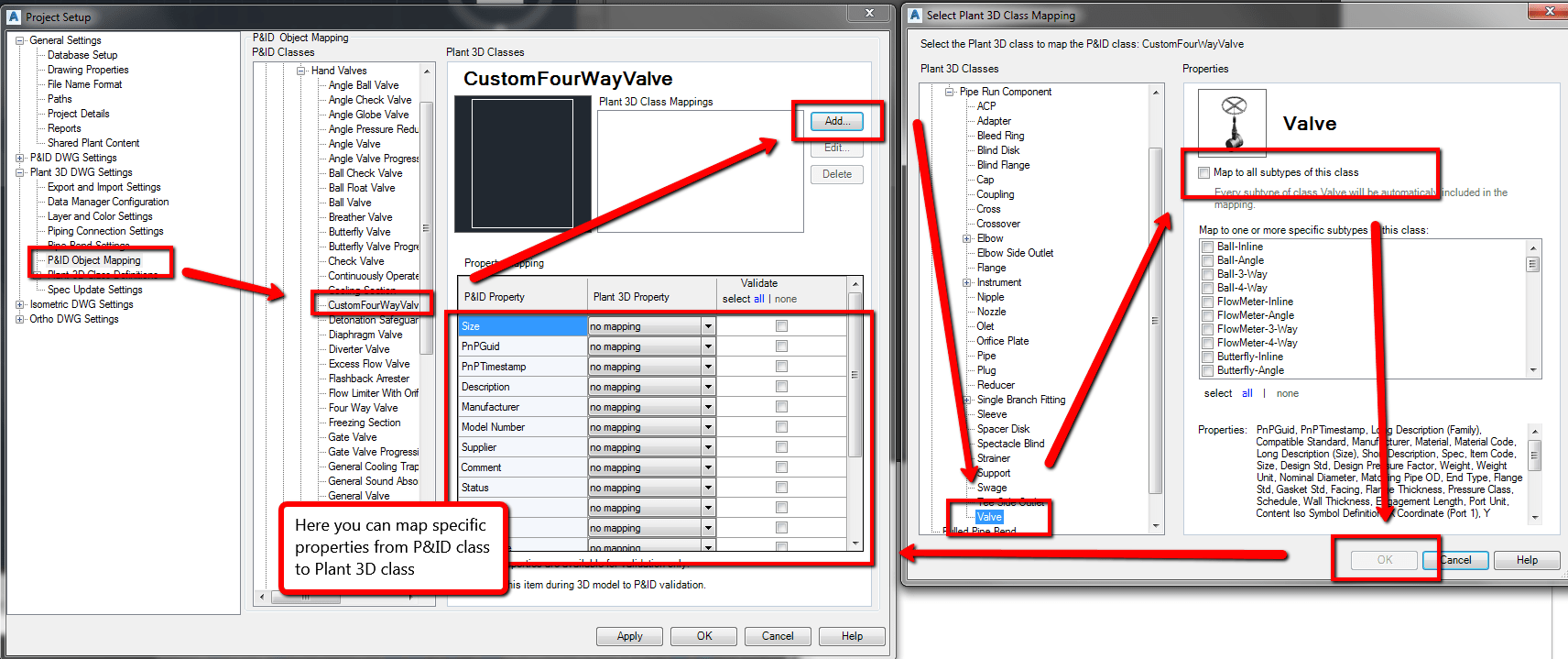Click P&ID Classes list vertical scrollbar
Viewport: 1568px width, 659px height.
tap(426, 227)
